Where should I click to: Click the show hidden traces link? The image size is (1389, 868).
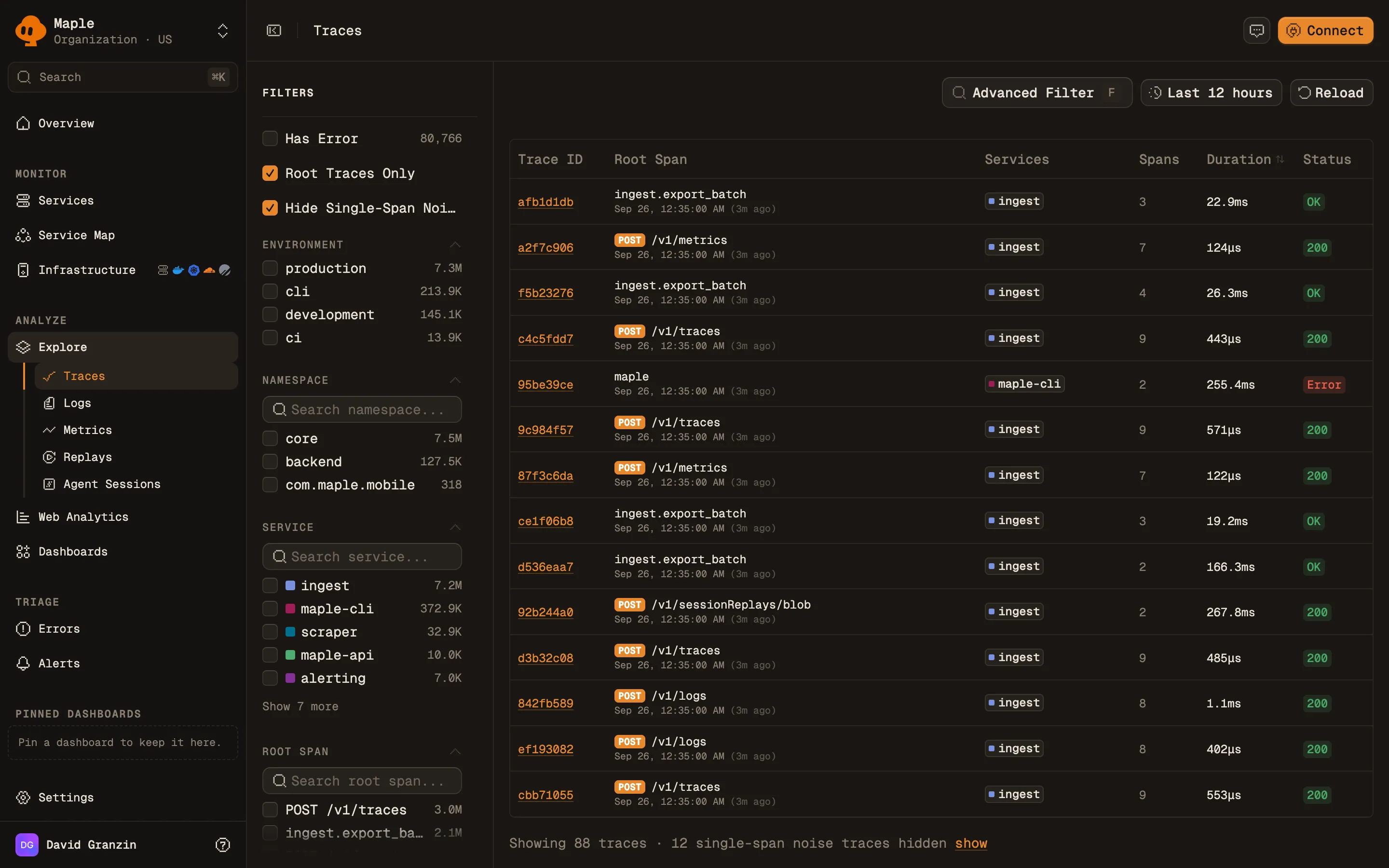tap(971, 843)
